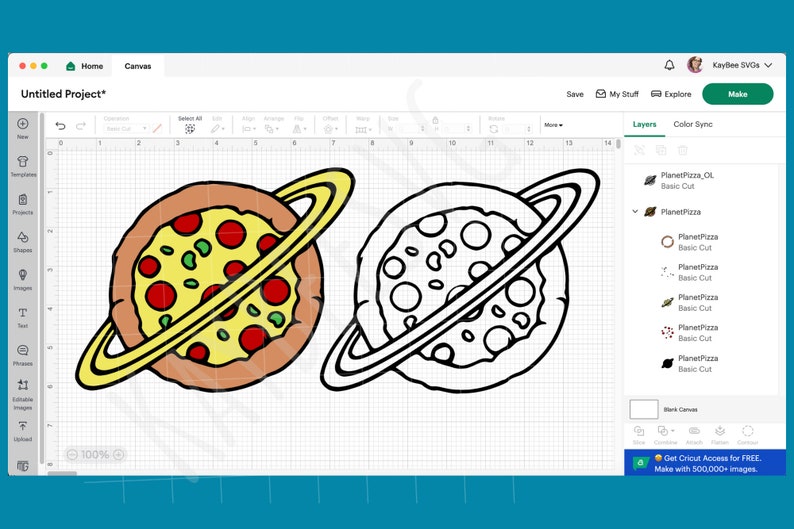794x529 pixels.
Task: Click the Attach tool
Action: 694,435
